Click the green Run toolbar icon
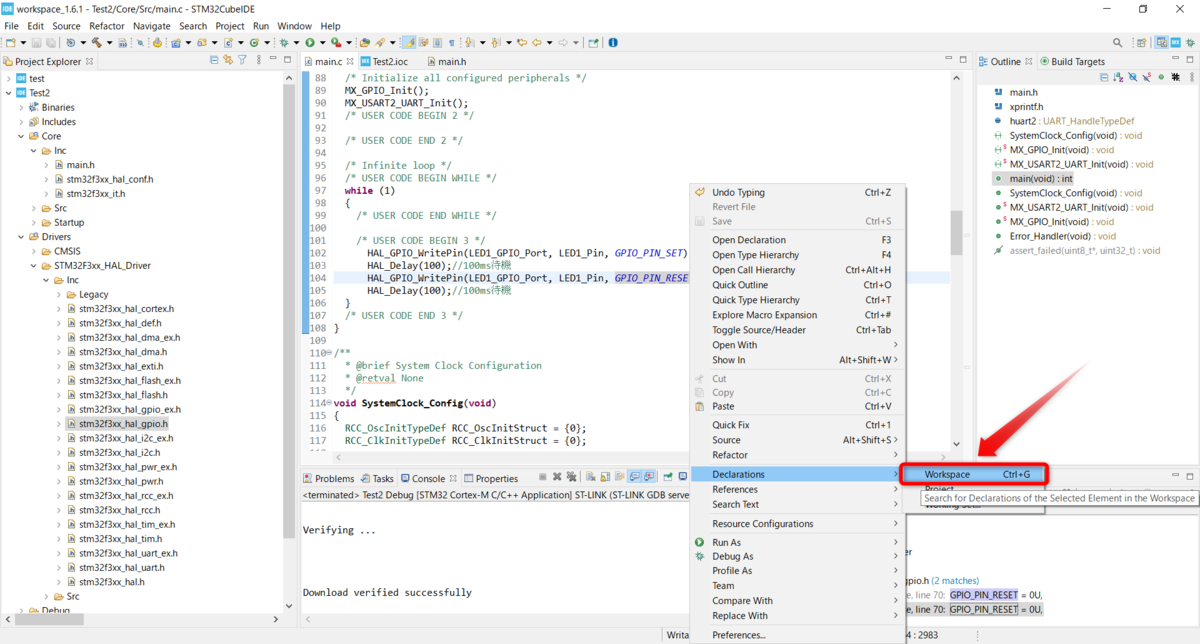This screenshot has width=1200, height=644. click(310, 42)
